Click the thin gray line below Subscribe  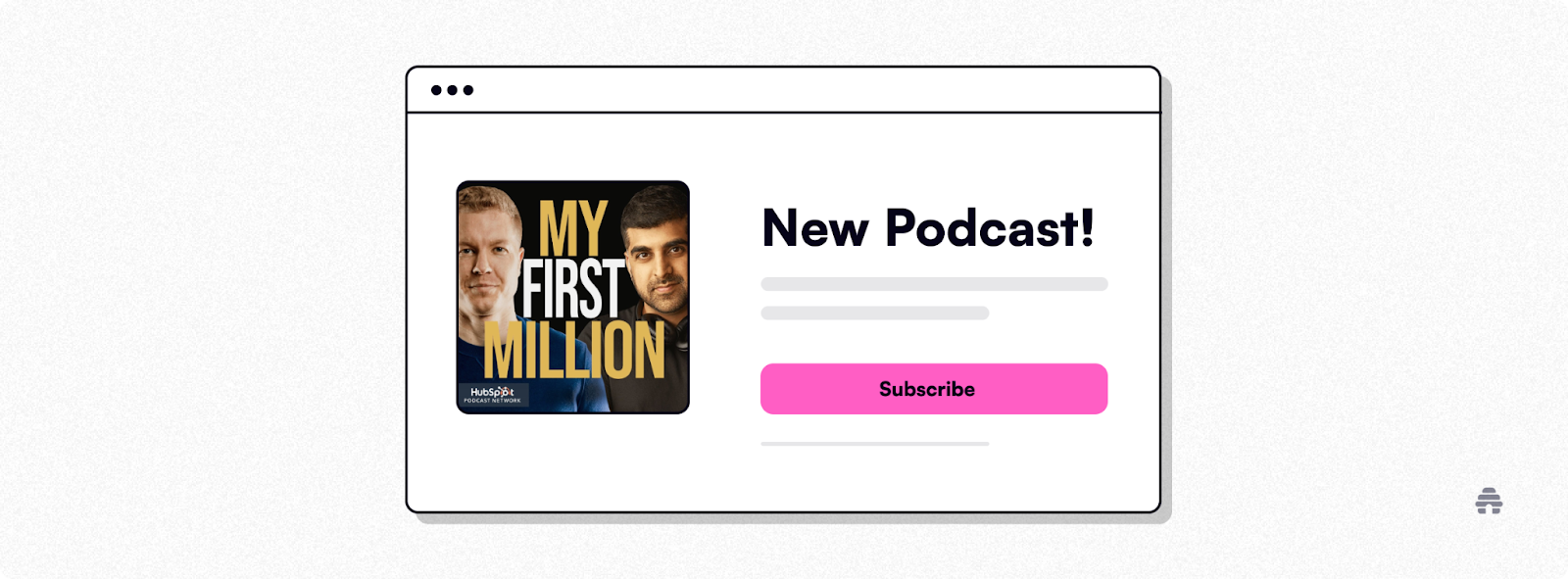click(875, 444)
